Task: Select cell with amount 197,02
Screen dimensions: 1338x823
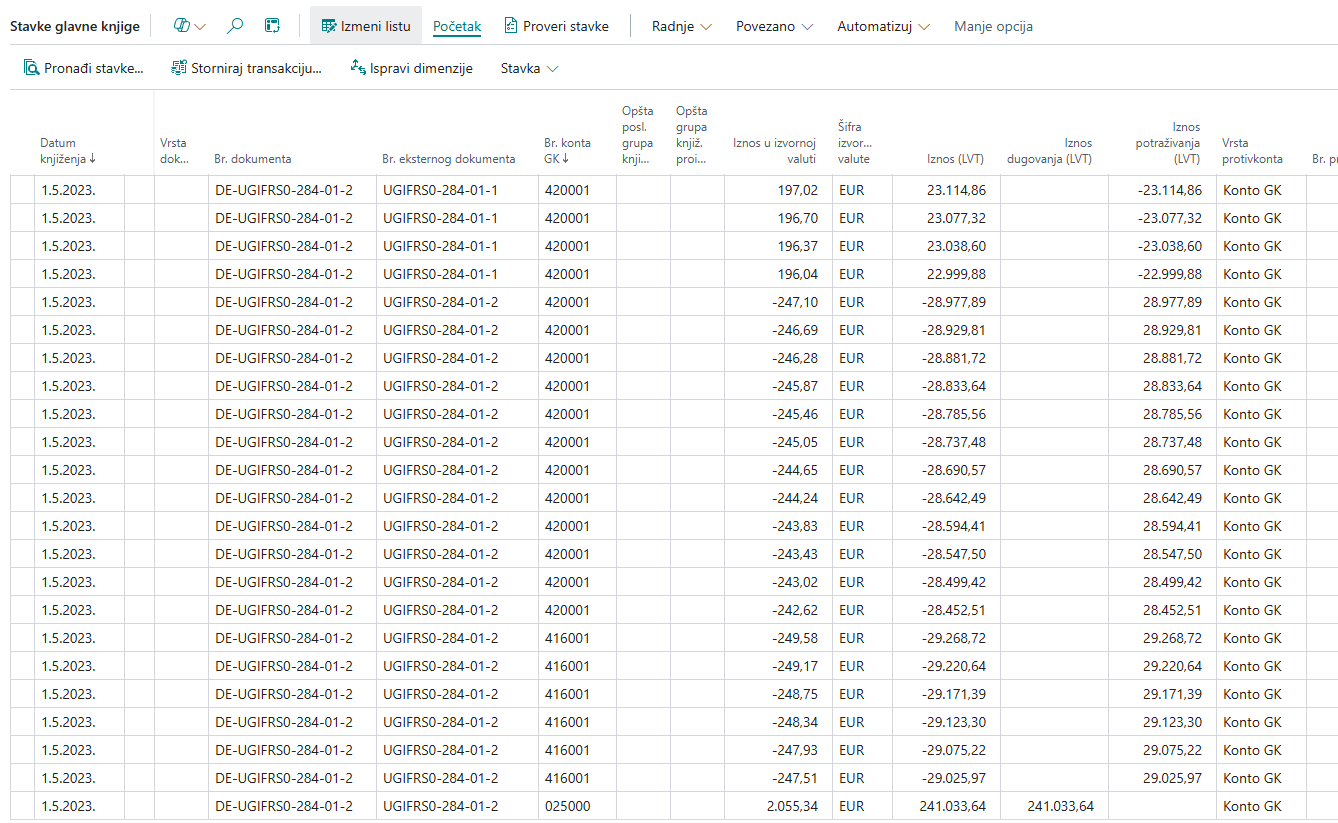Action: pyautogui.click(x=778, y=190)
